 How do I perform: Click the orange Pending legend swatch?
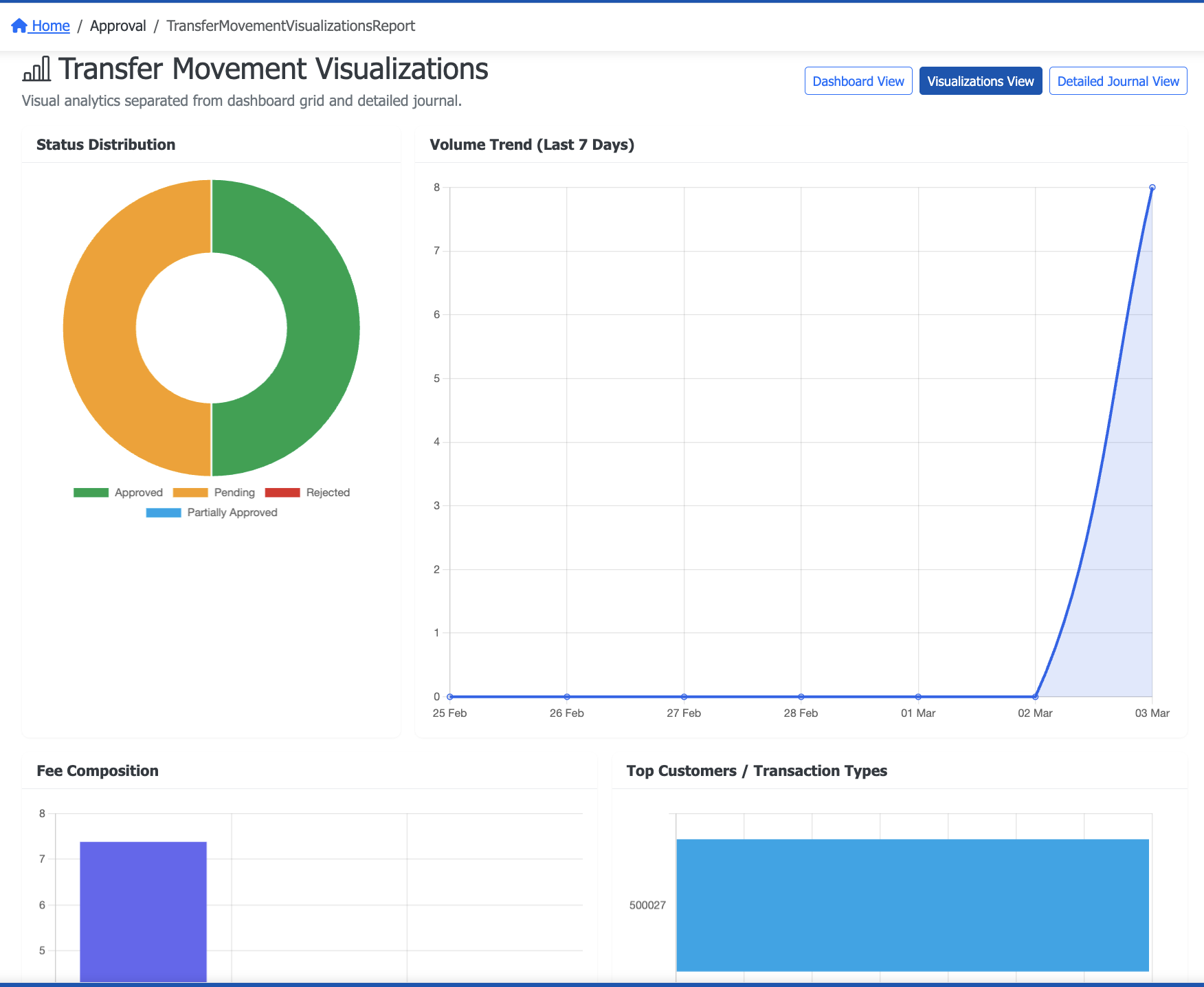[x=190, y=493]
